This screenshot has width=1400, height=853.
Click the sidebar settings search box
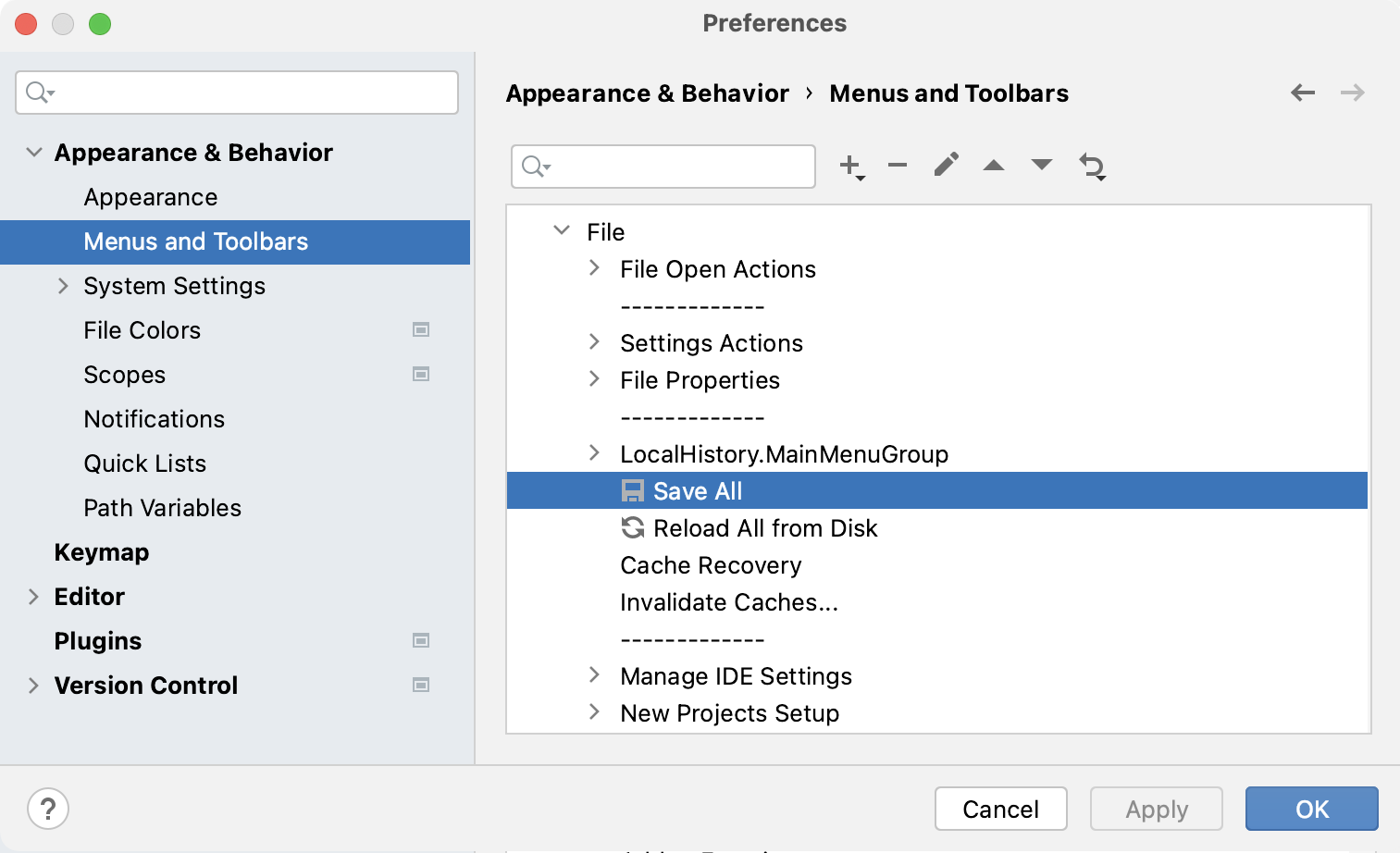236,93
